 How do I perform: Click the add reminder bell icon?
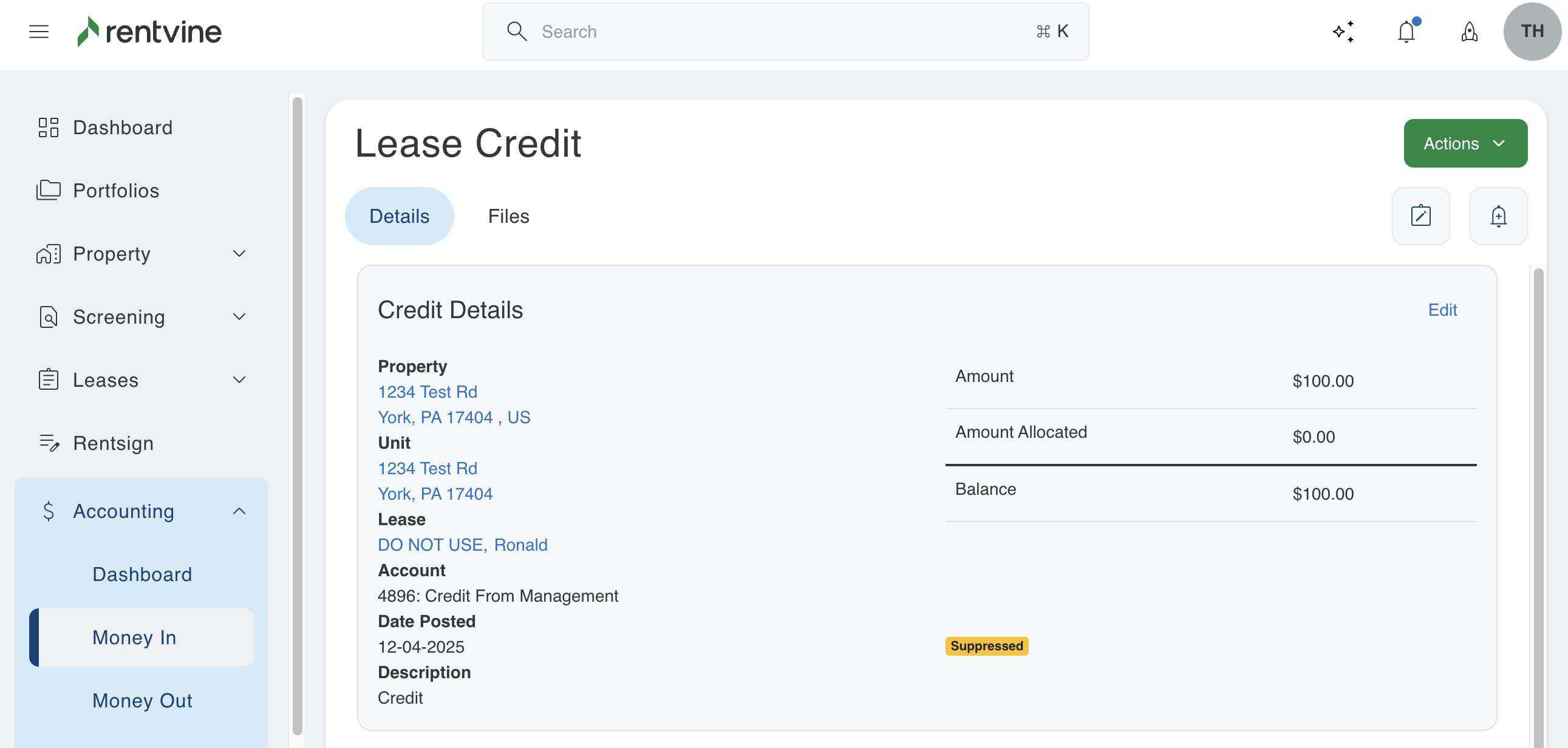click(x=1498, y=216)
